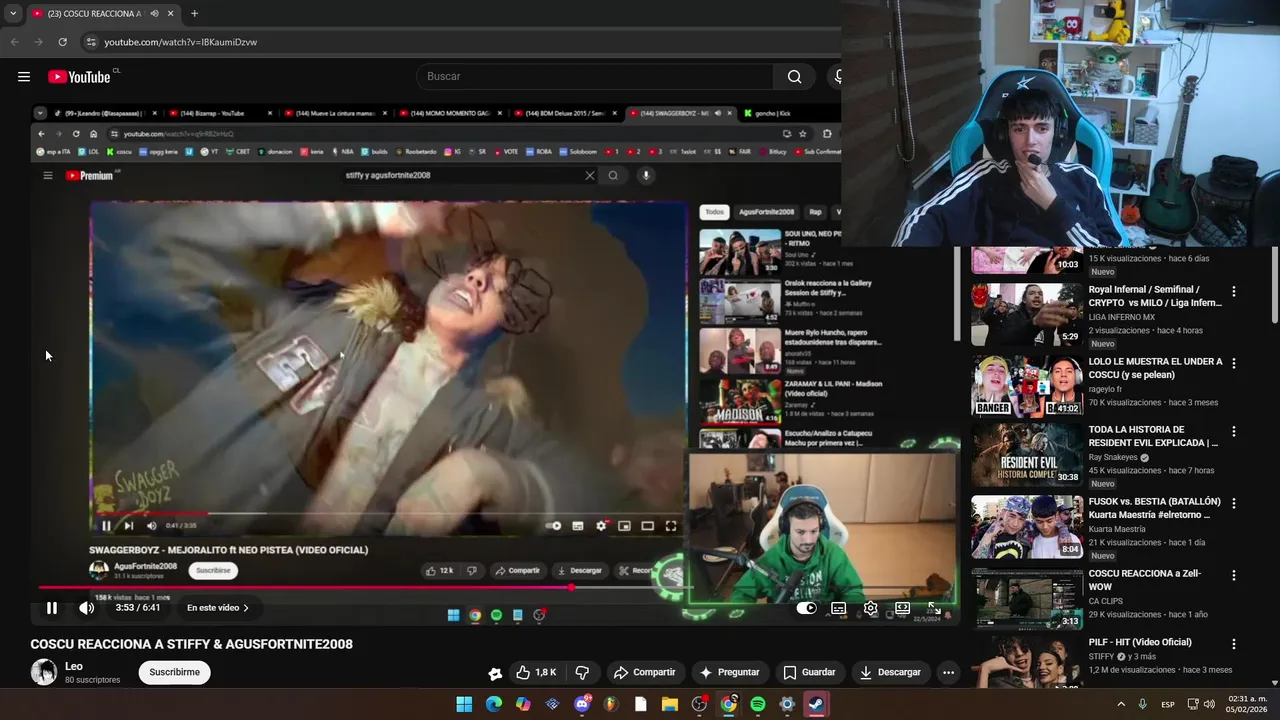
Task: Switch player to theater mode
Action: (902, 608)
